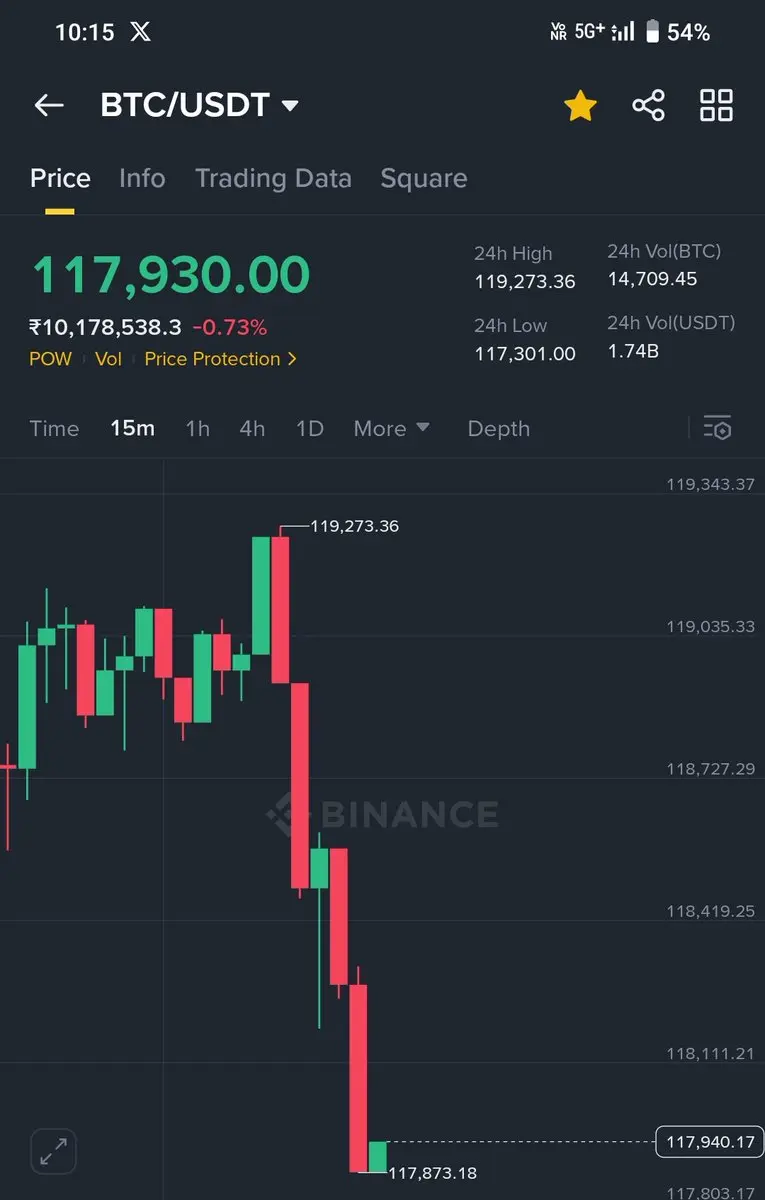Select the 1D chart interval

310,428
